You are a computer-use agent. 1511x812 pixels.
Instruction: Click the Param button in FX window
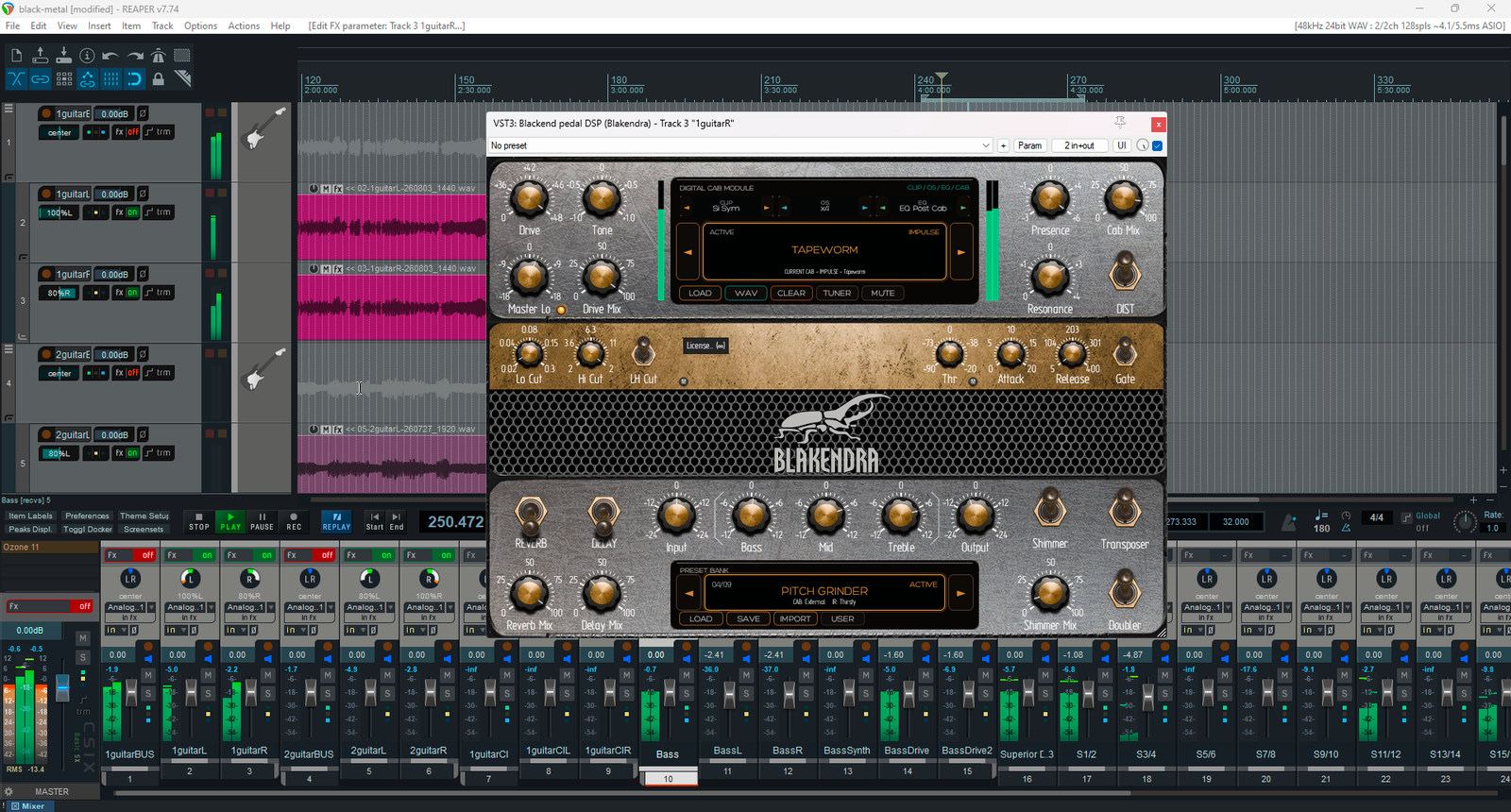coord(1029,145)
